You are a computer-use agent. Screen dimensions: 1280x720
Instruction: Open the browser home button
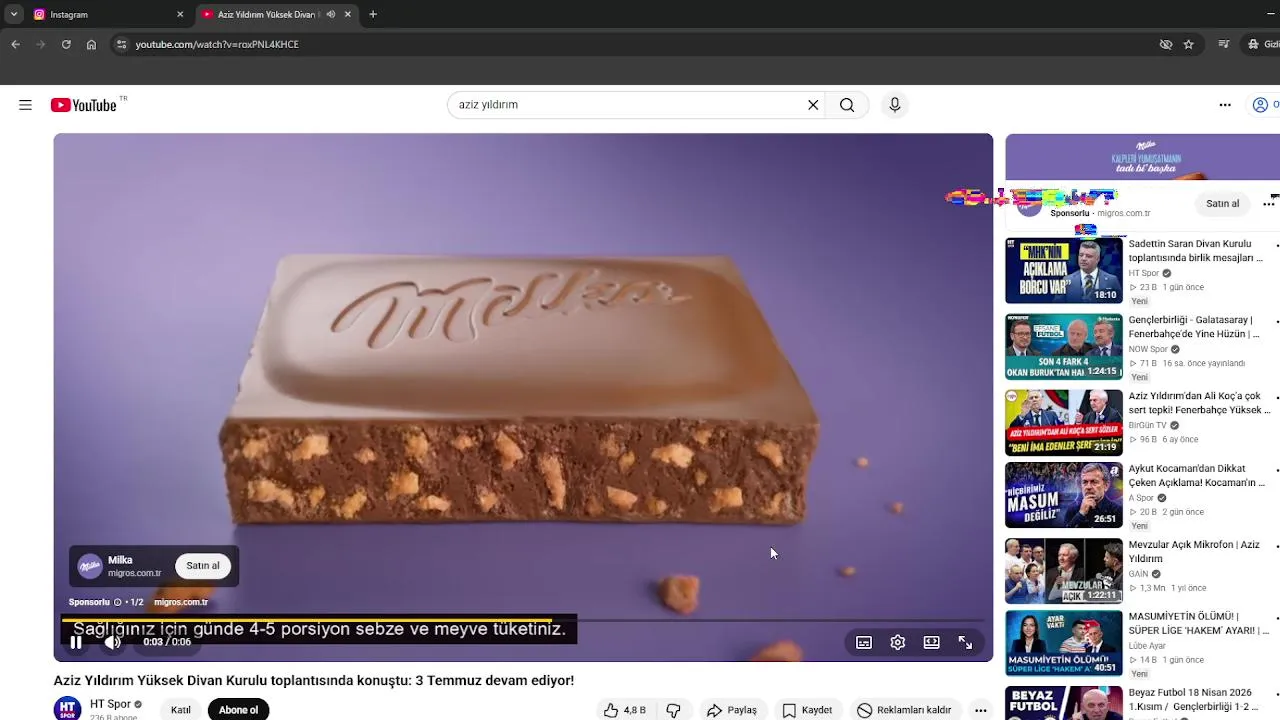(91, 44)
